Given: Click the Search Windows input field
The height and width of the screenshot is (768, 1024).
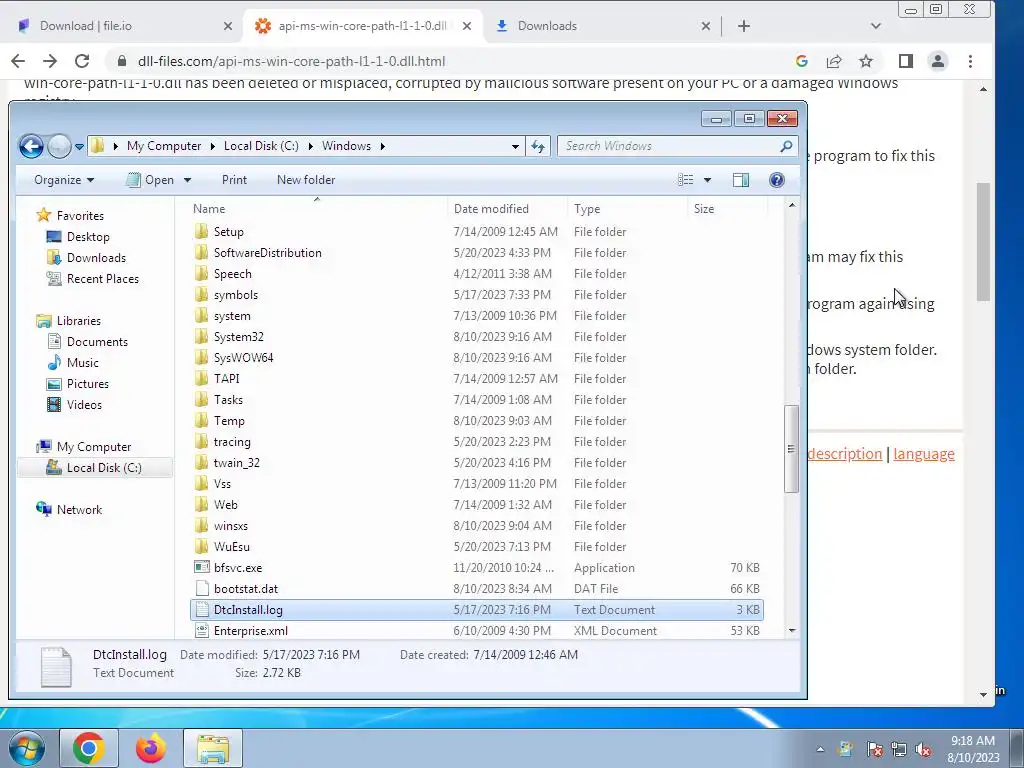Looking at the screenshot, I should [x=669, y=146].
